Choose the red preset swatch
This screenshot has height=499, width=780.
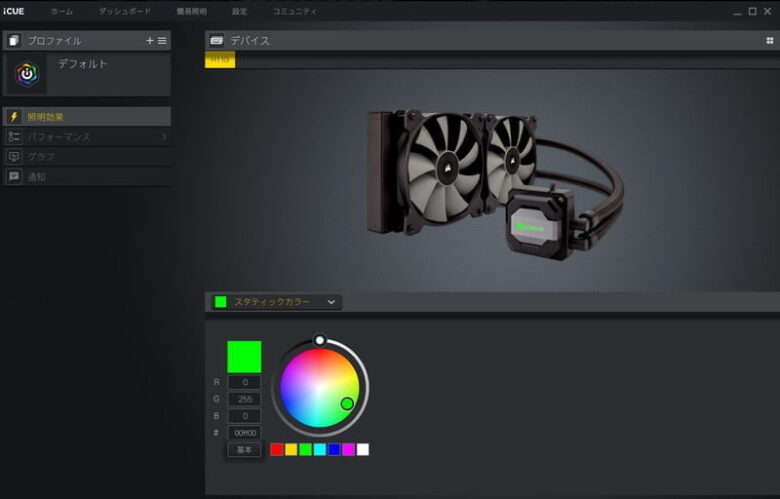click(277, 450)
